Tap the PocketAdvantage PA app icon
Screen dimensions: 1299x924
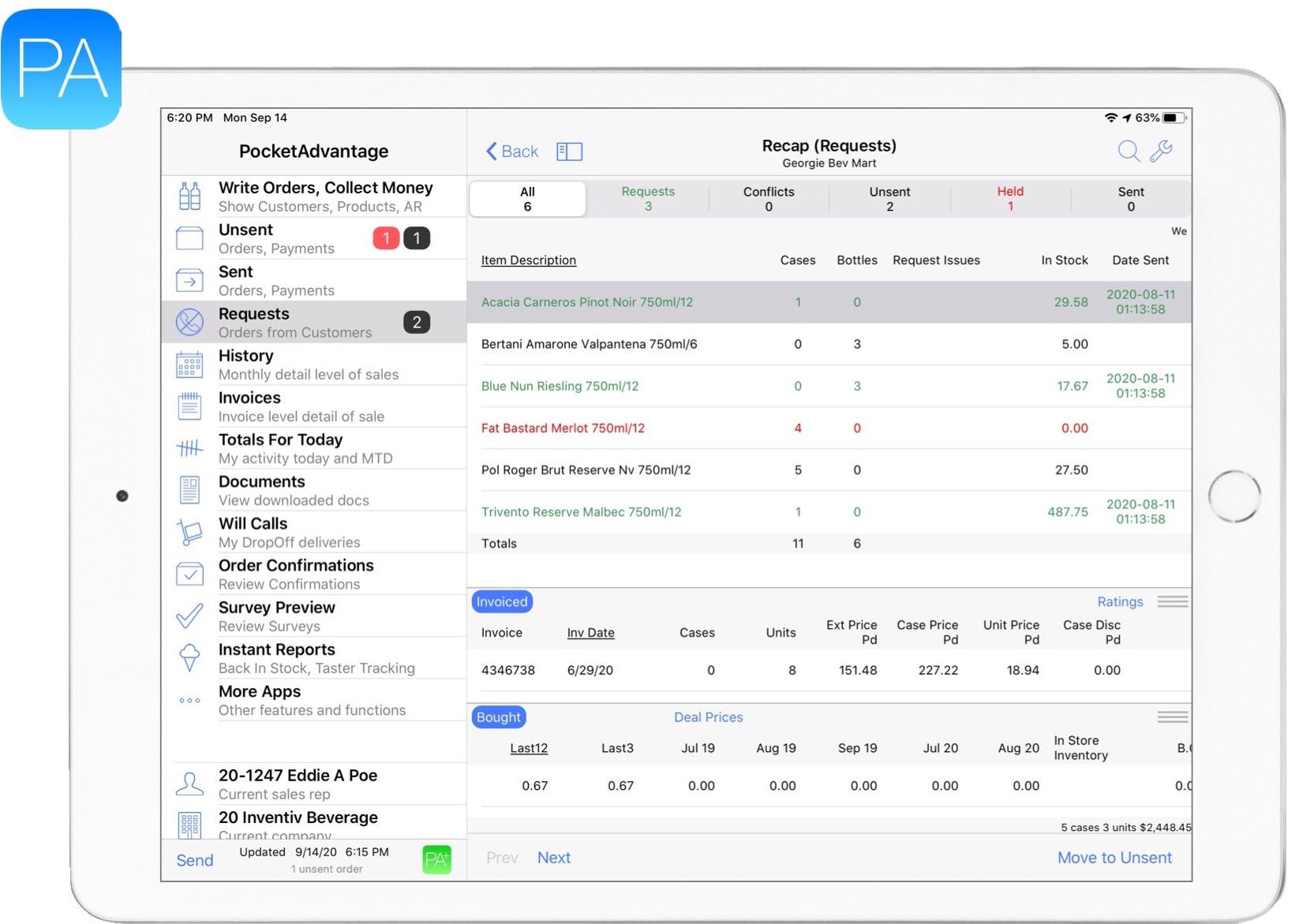click(x=62, y=69)
